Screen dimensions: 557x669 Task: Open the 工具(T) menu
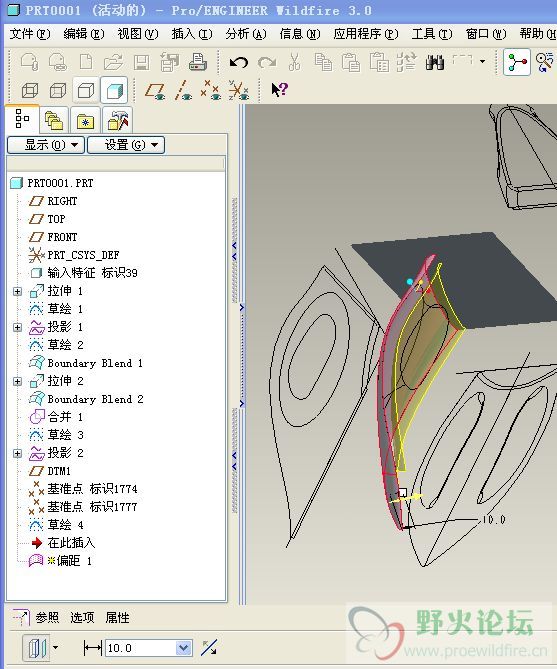pyautogui.click(x=432, y=34)
